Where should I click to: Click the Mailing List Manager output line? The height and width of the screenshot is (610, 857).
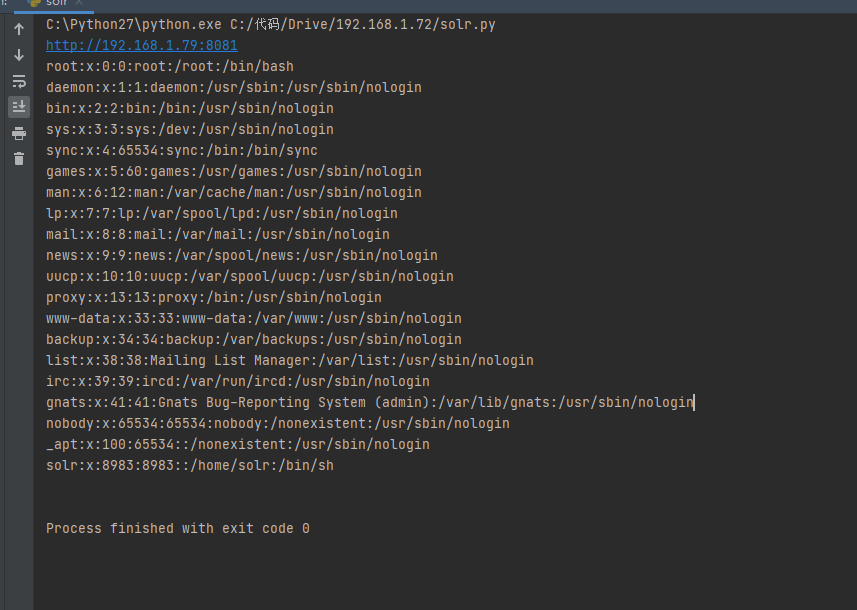[x=290, y=360]
